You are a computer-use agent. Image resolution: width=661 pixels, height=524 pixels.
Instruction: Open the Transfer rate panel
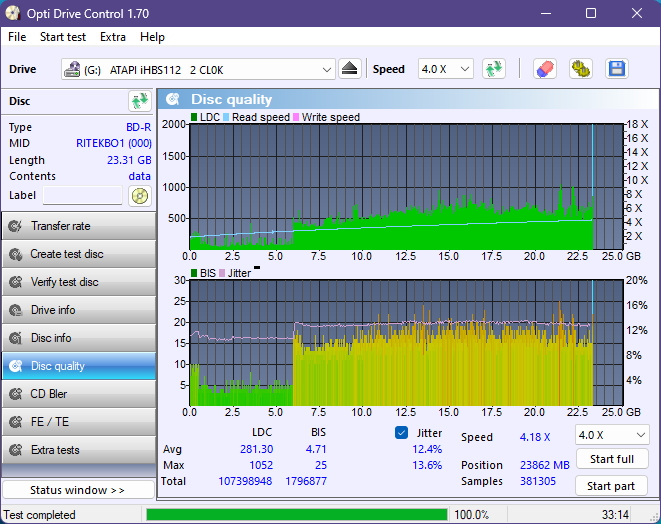[x=79, y=226]
